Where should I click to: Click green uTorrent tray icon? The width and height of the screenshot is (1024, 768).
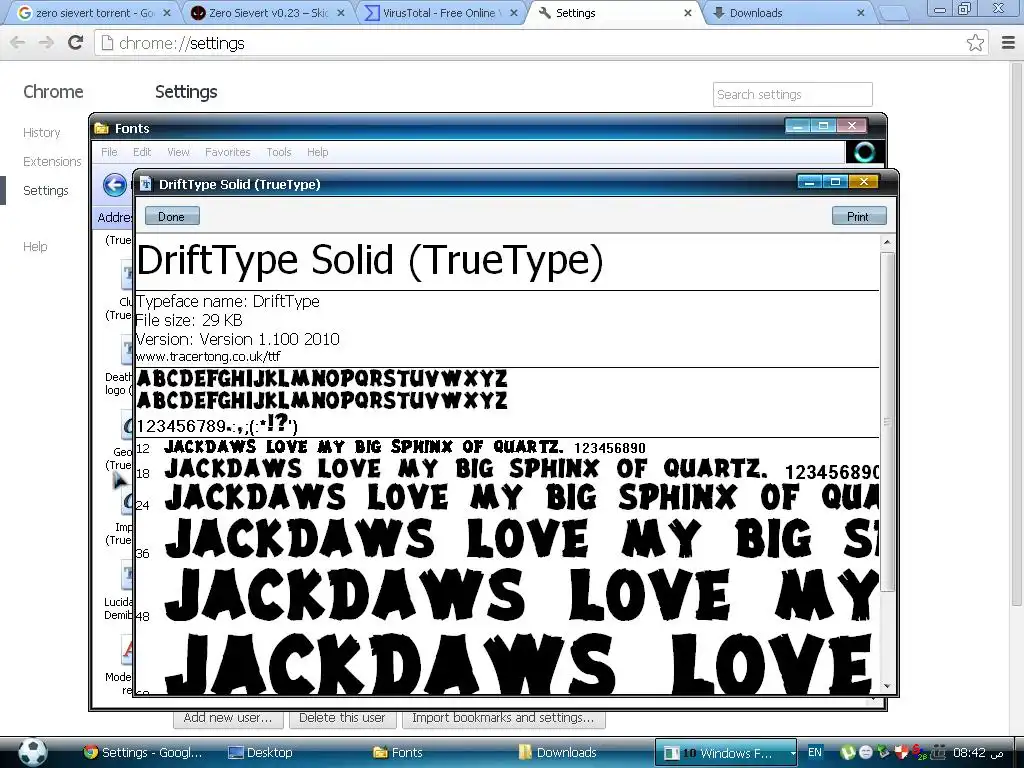[x=847, y=752]
